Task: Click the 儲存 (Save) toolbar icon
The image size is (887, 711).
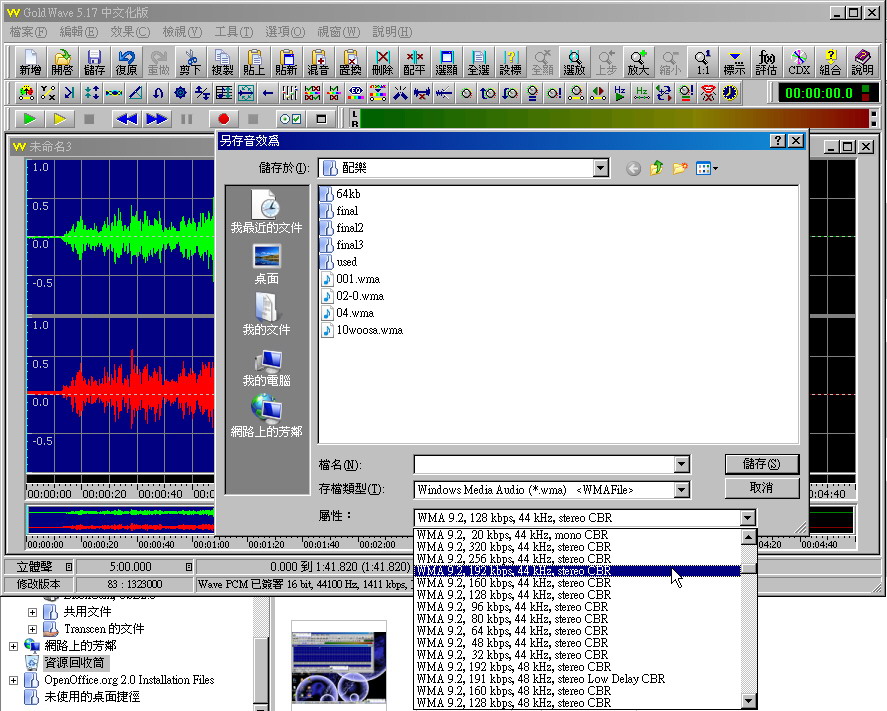Action: 94,62
